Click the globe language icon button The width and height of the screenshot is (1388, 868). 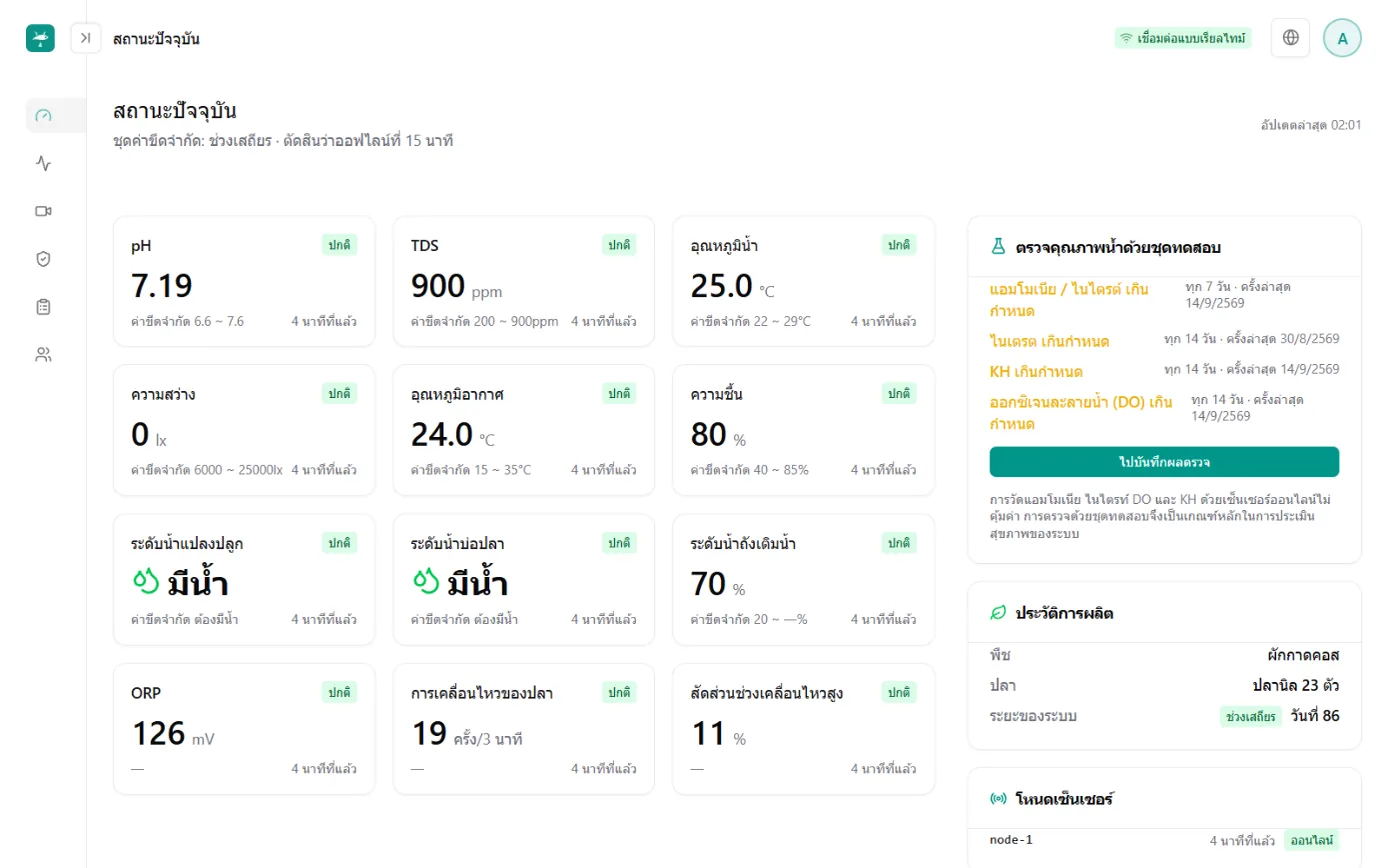point(1290,38)
